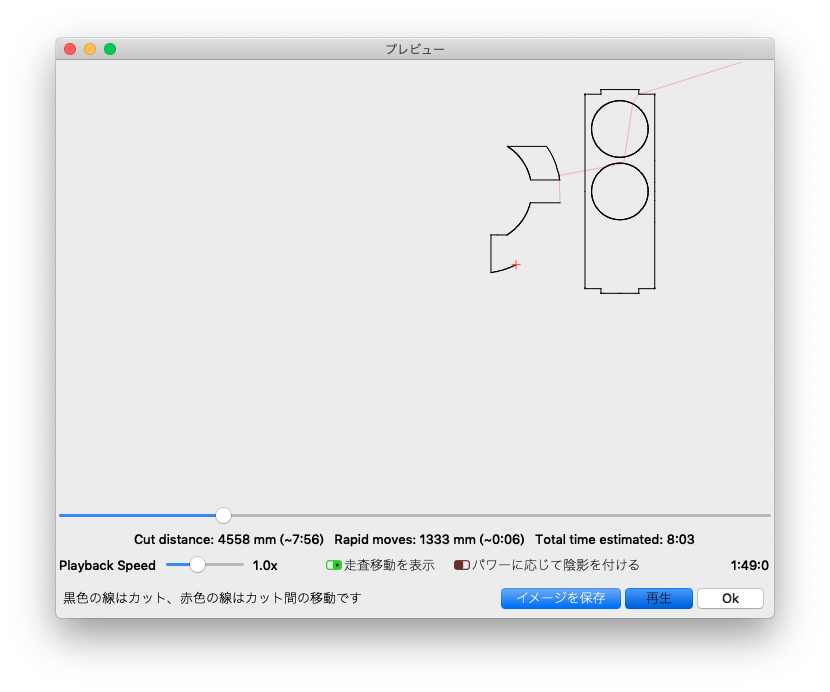Click the 1.0x playback speed value
The height and width of the screenshot is (692, 830).
tap(265, 565)
